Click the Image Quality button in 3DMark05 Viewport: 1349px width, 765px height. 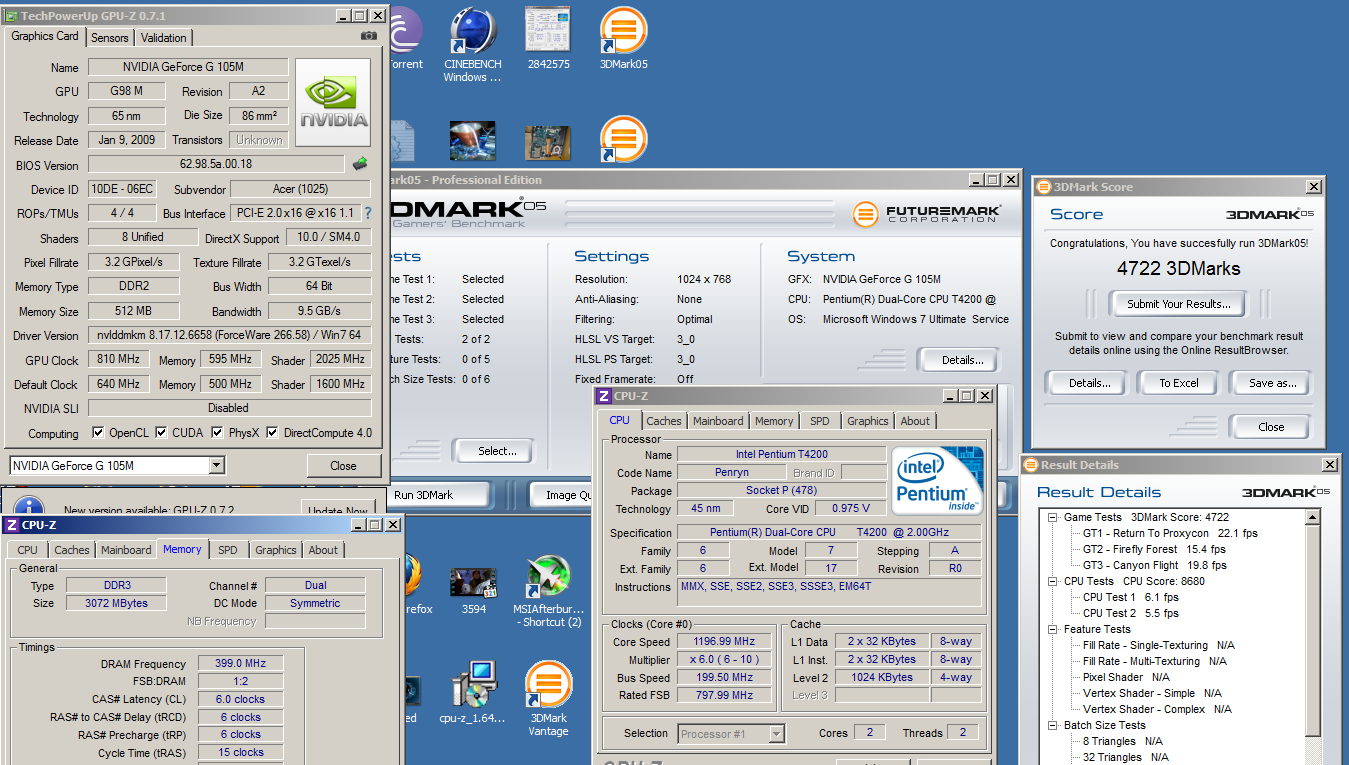(562, 495)
